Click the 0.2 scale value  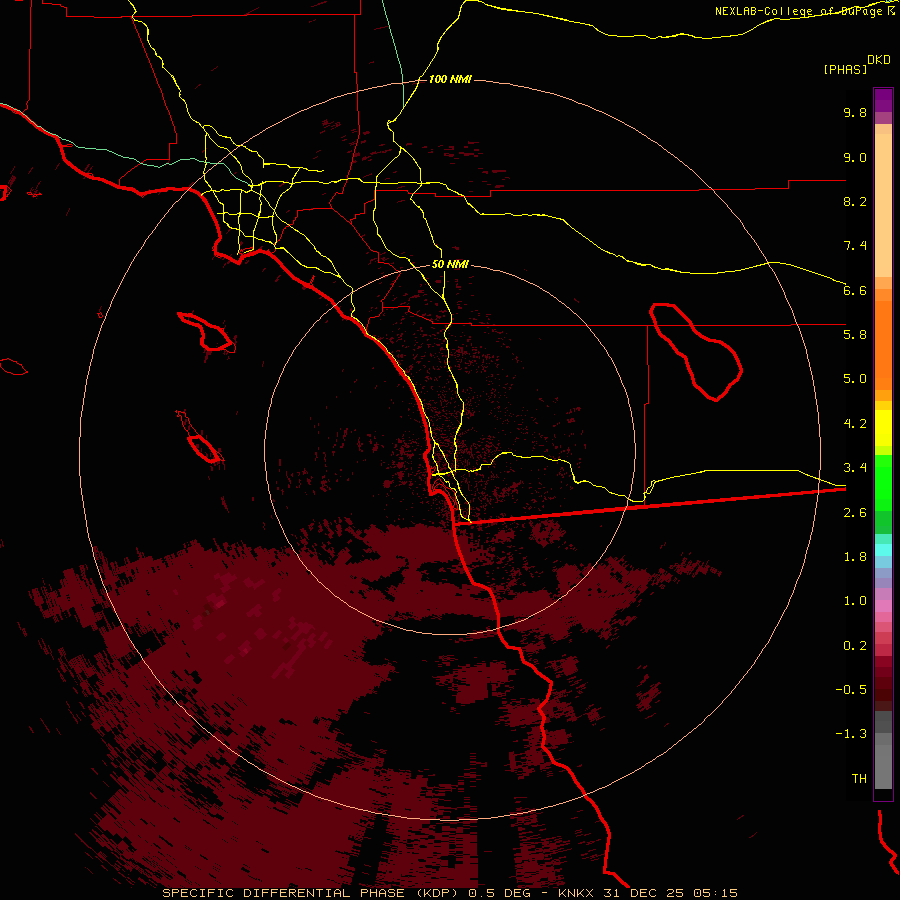[855, 646]
